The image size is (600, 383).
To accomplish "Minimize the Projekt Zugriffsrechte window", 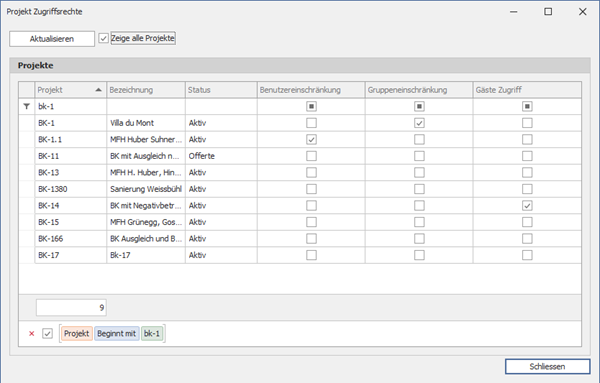I will coord(514,12).
